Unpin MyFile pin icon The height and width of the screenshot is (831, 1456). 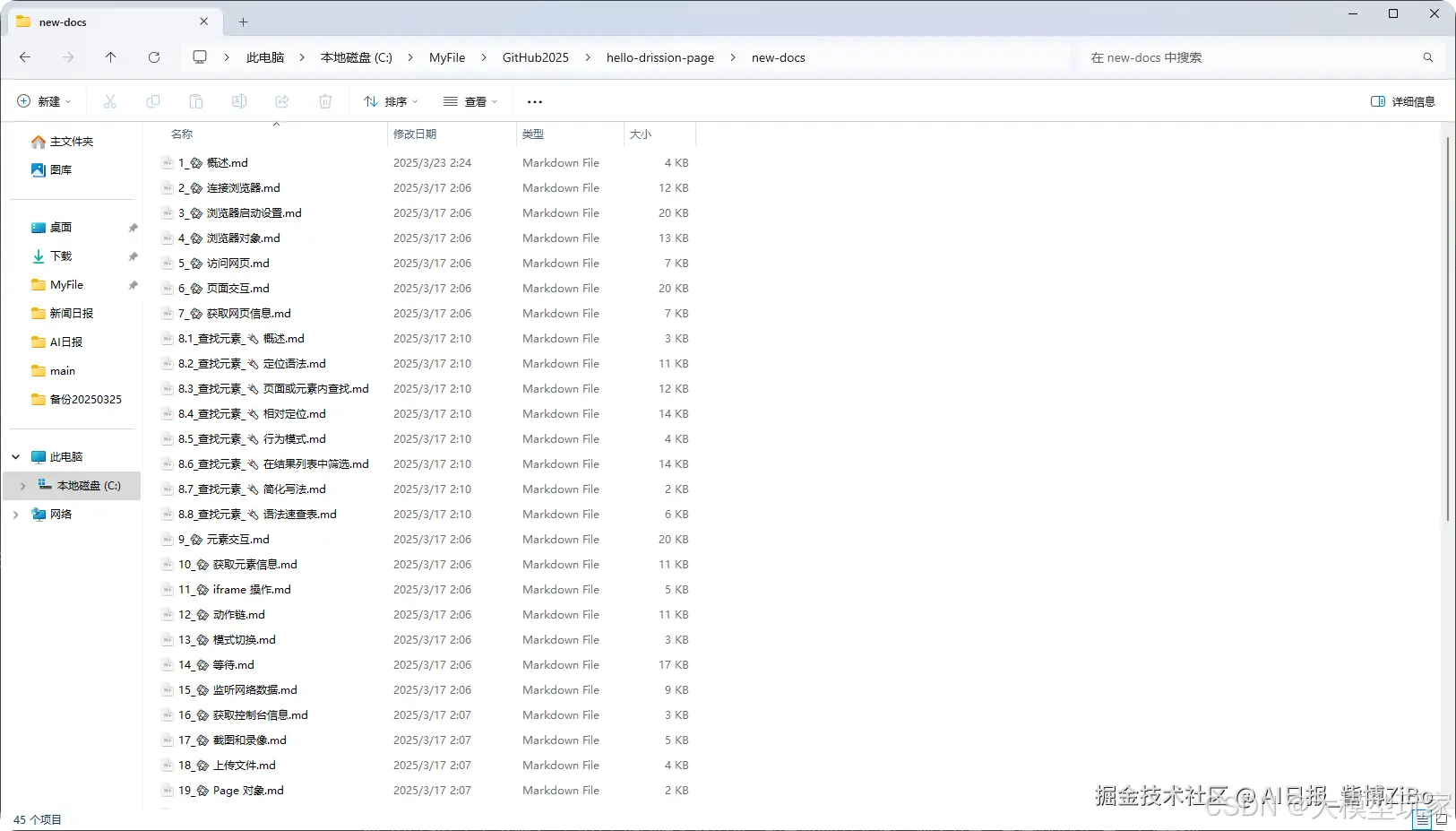click(x=133, y=285)
